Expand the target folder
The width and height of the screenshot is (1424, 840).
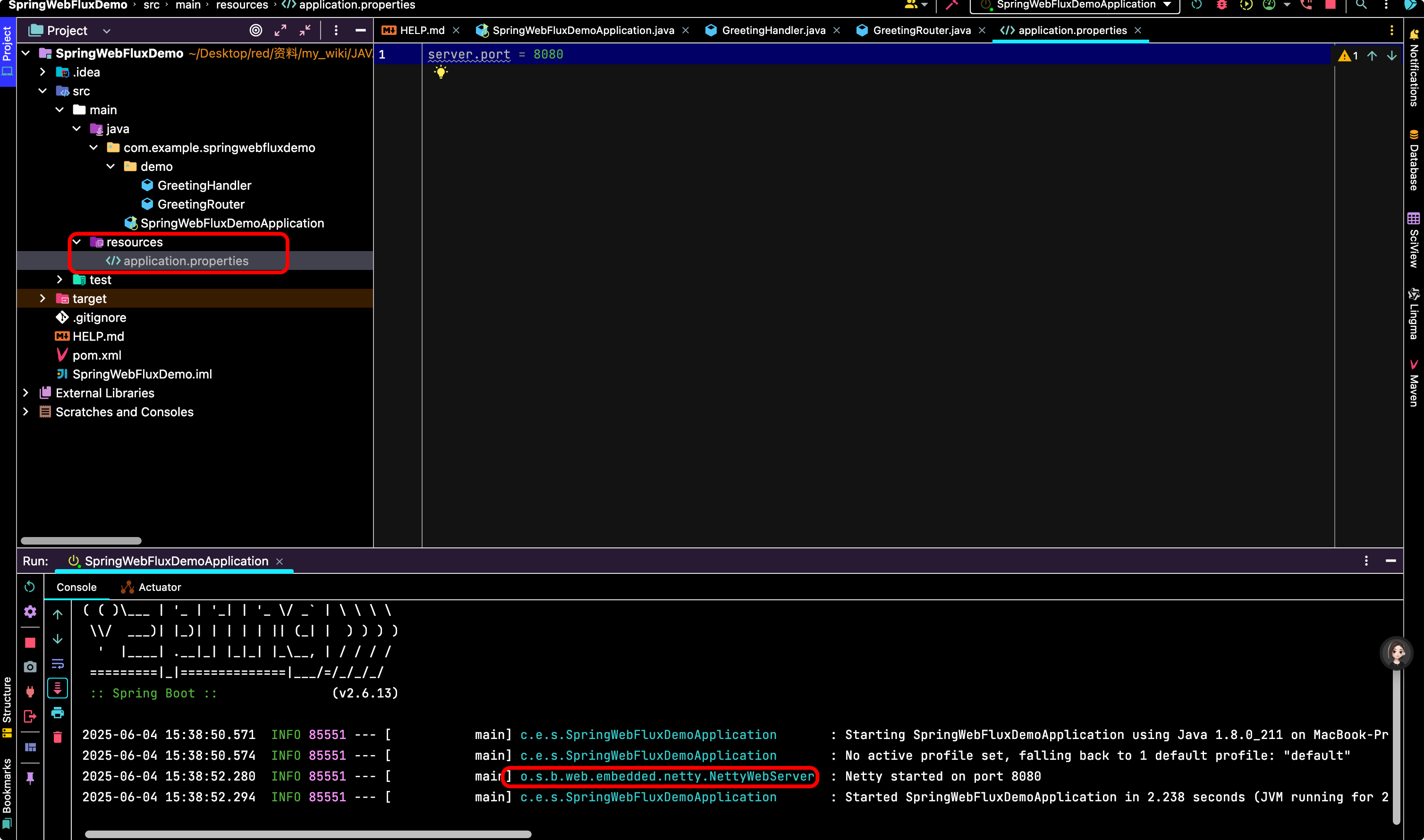pyautogui.click(x=42, y=298)
